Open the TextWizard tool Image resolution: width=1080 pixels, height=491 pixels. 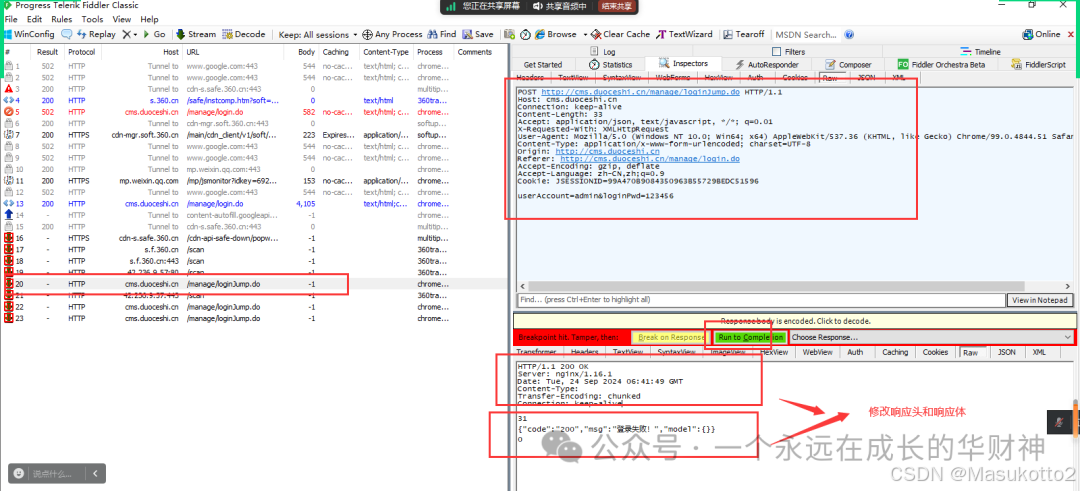[x=685, y=34]
